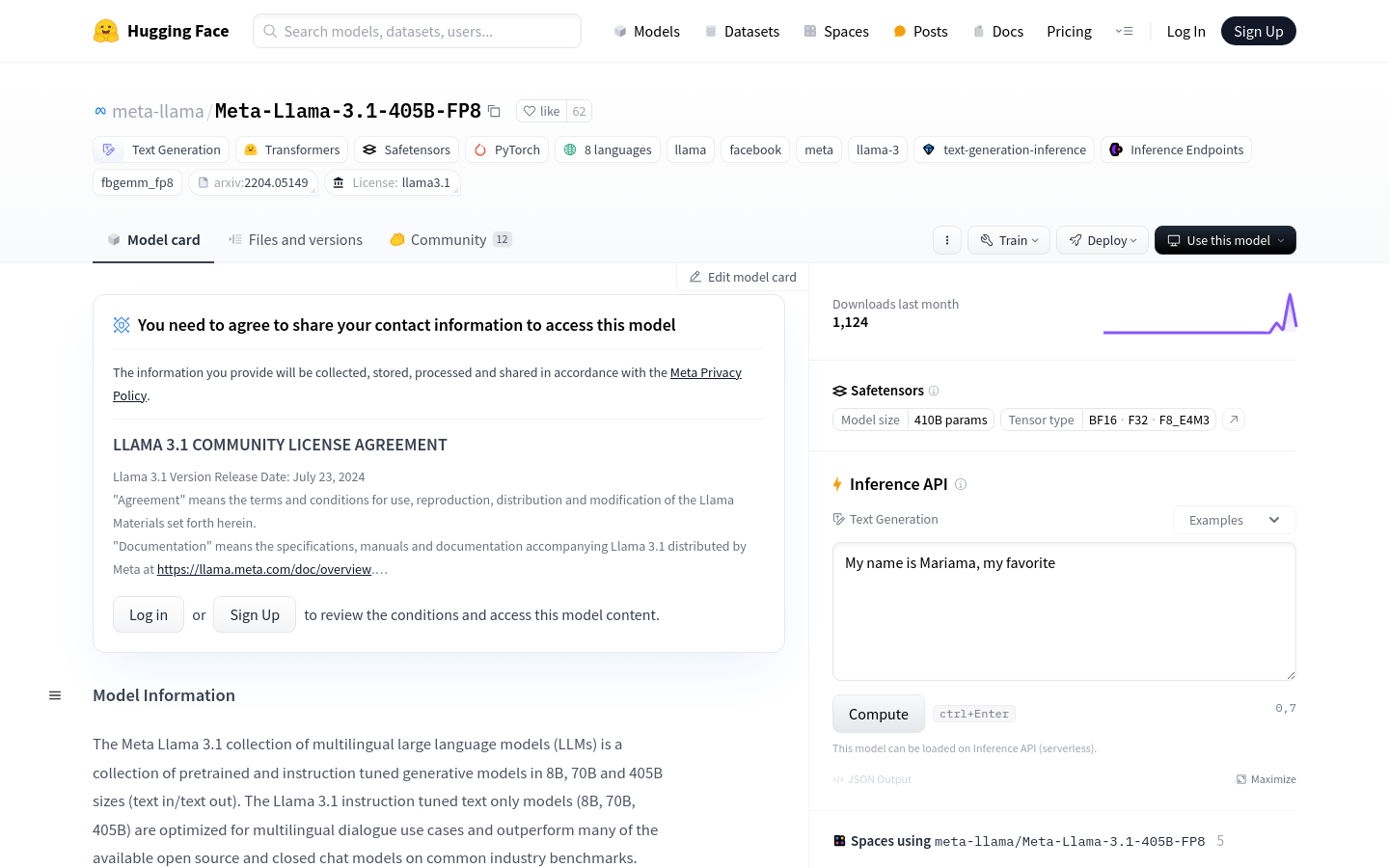Screen dimensions: 1389x868
Task: Open Docs in navigation
Action: 997,31
